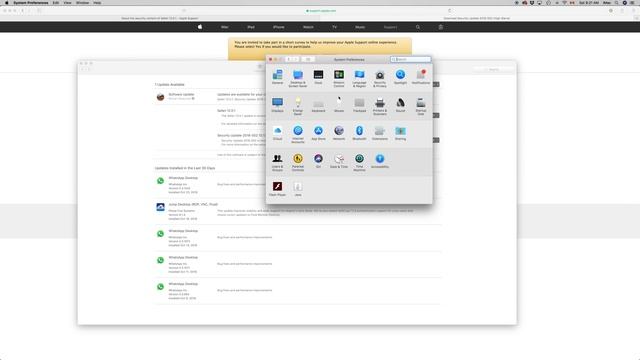Click the Apple logo on website navbar
Viewport: 640px width, 360px height.
point(200,27)
